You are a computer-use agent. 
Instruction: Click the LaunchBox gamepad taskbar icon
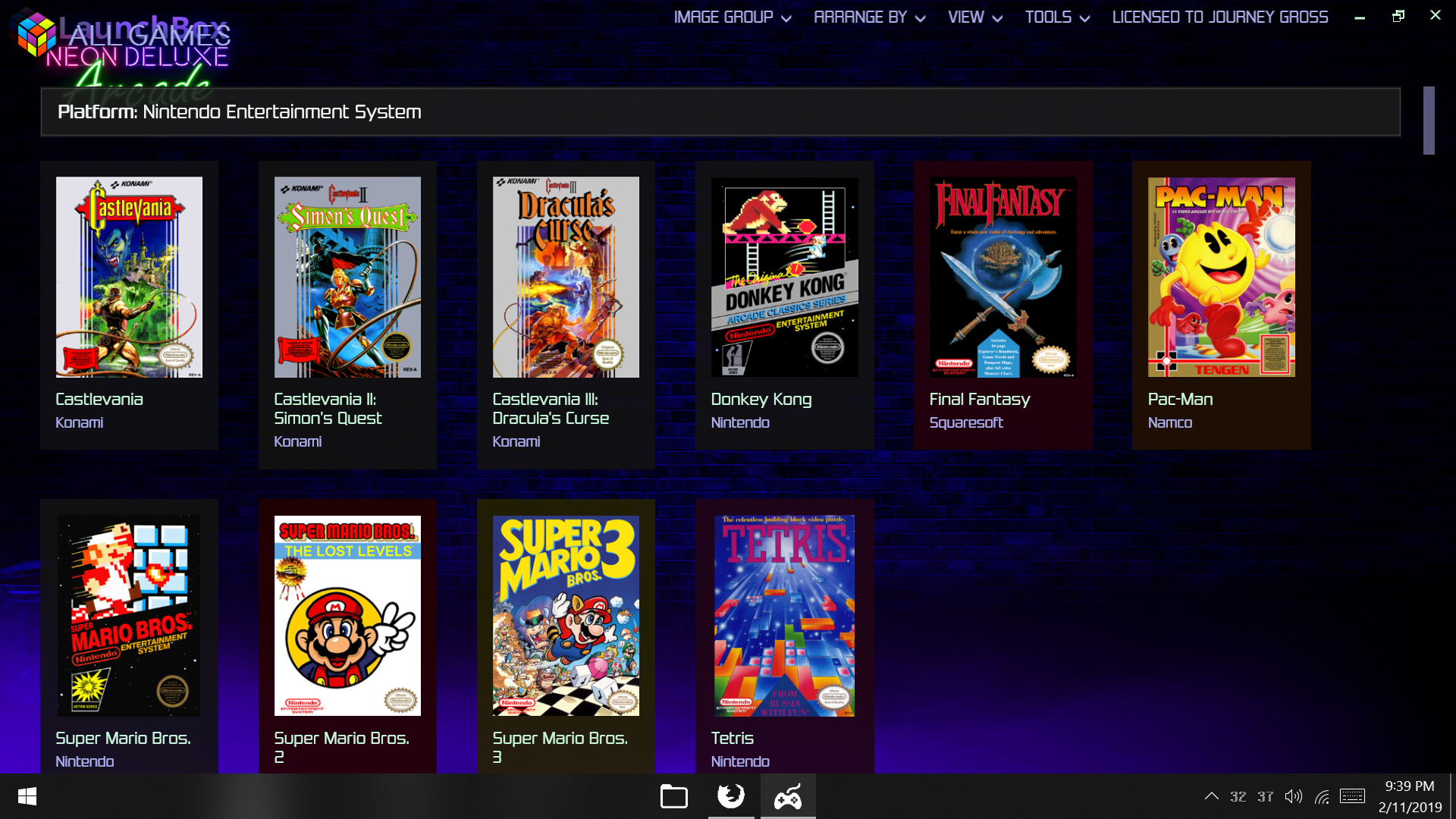[788, 796]
